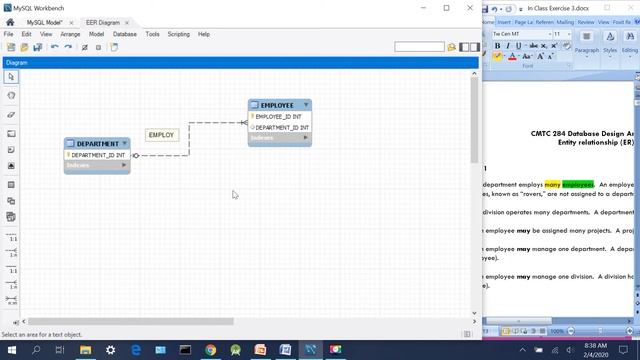
Task: Toggle the align to grid icon
Action: 98,47
